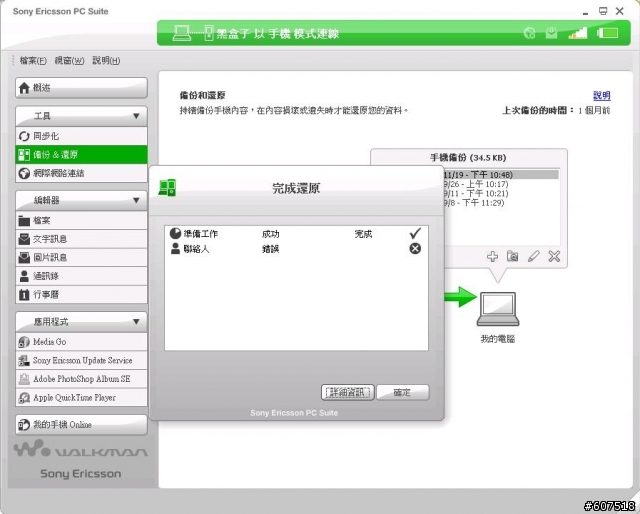
Task: Select backup at 下午 10:21
Action: click(501, 194)
